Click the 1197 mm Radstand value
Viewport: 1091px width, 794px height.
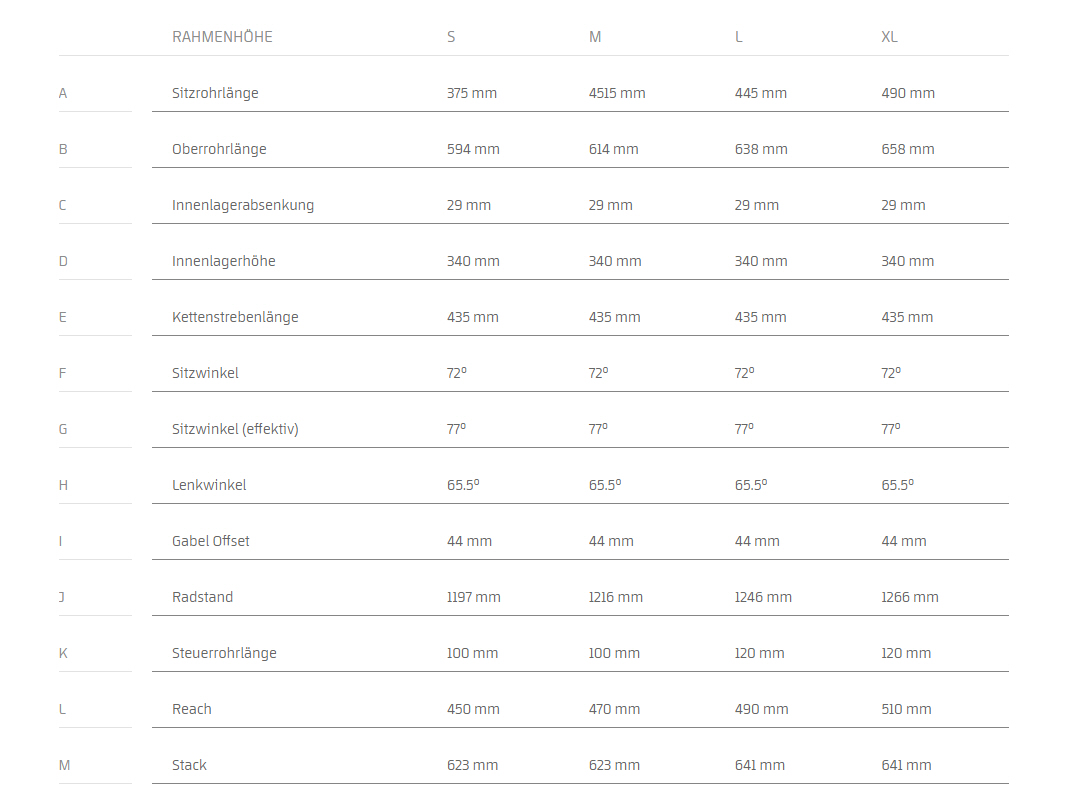click(473, 597)
